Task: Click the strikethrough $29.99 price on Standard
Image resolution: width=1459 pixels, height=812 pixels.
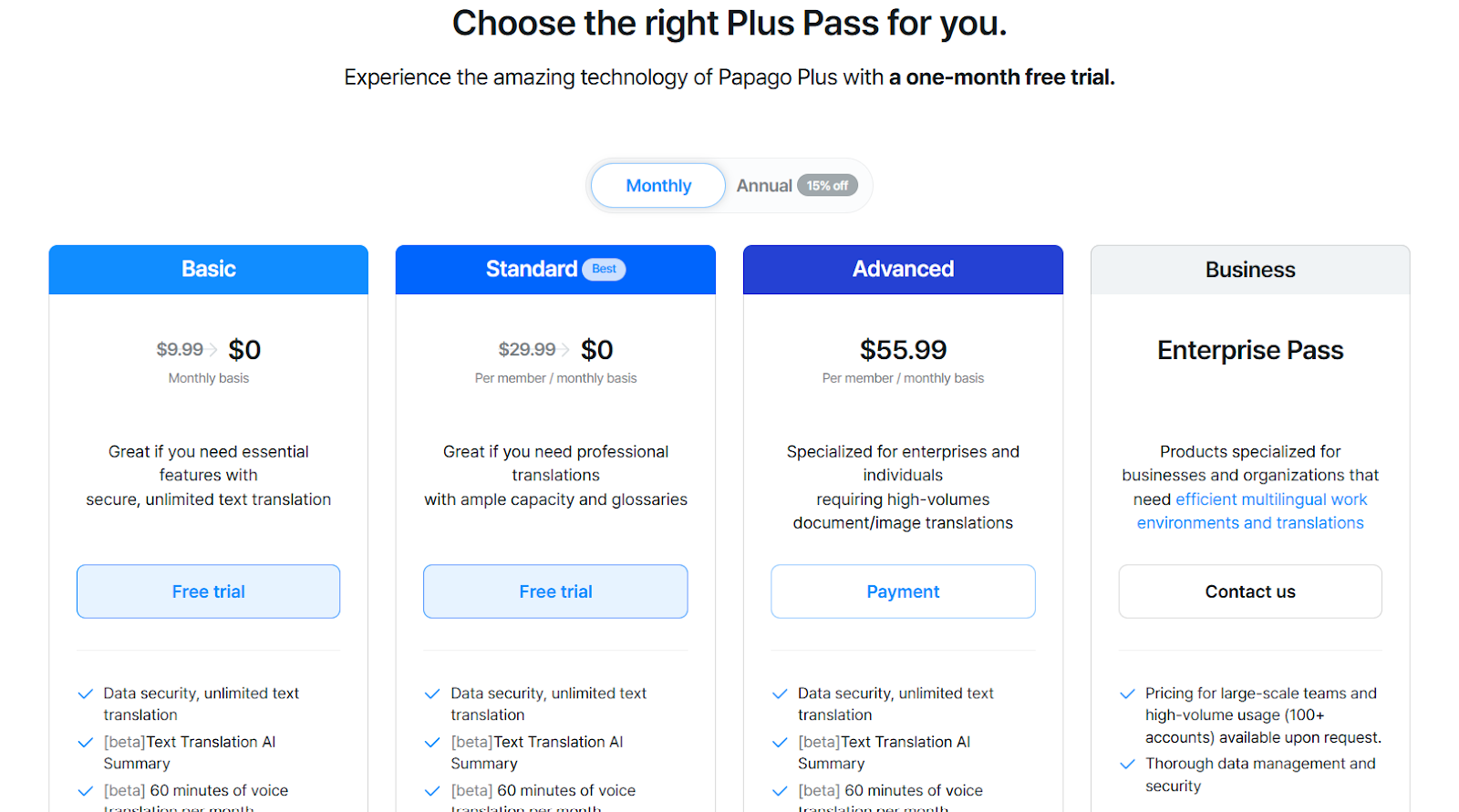Action: [x=527, y=349]
